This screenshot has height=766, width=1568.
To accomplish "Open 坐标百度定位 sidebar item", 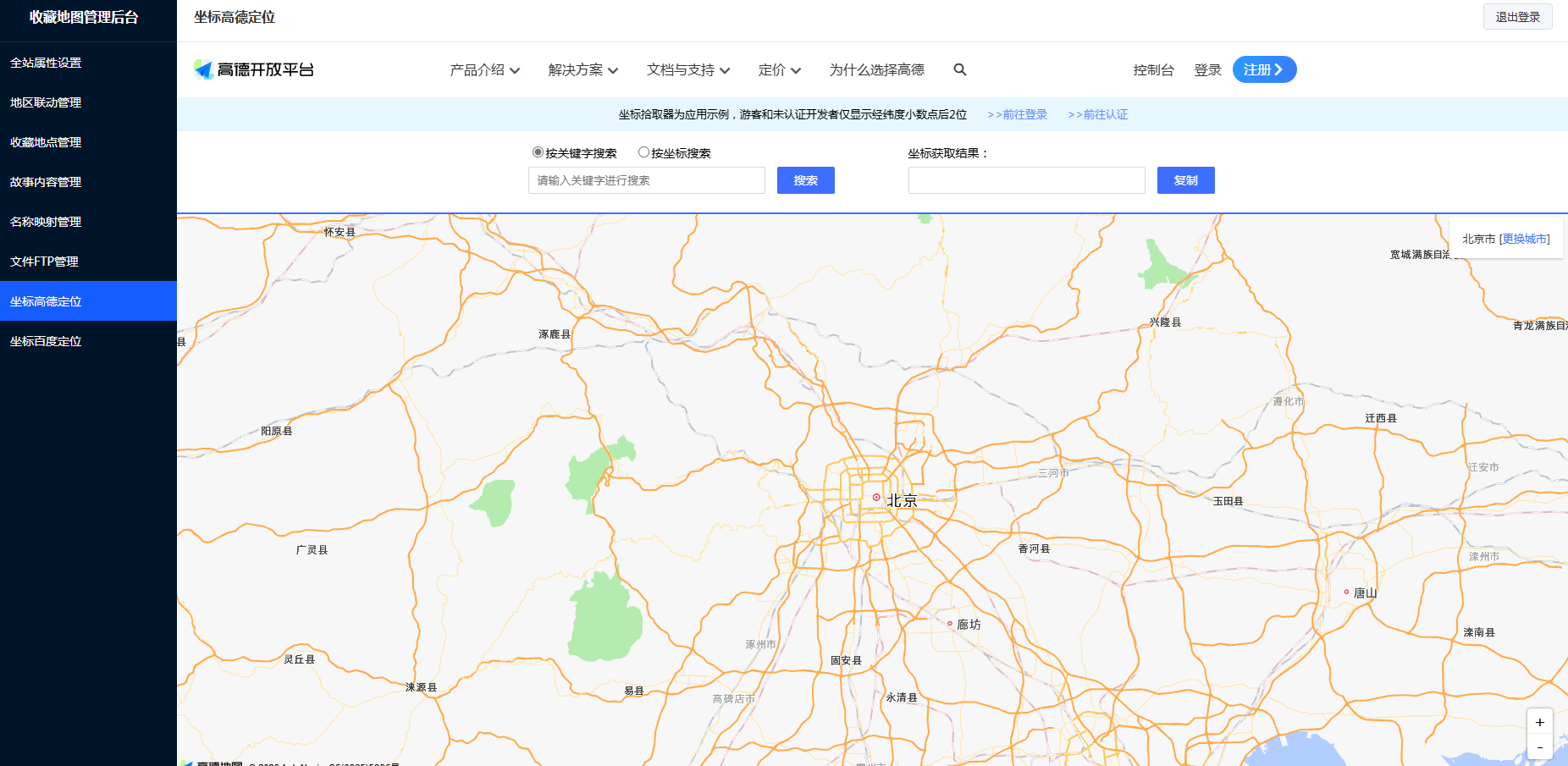I will (88, 341).
